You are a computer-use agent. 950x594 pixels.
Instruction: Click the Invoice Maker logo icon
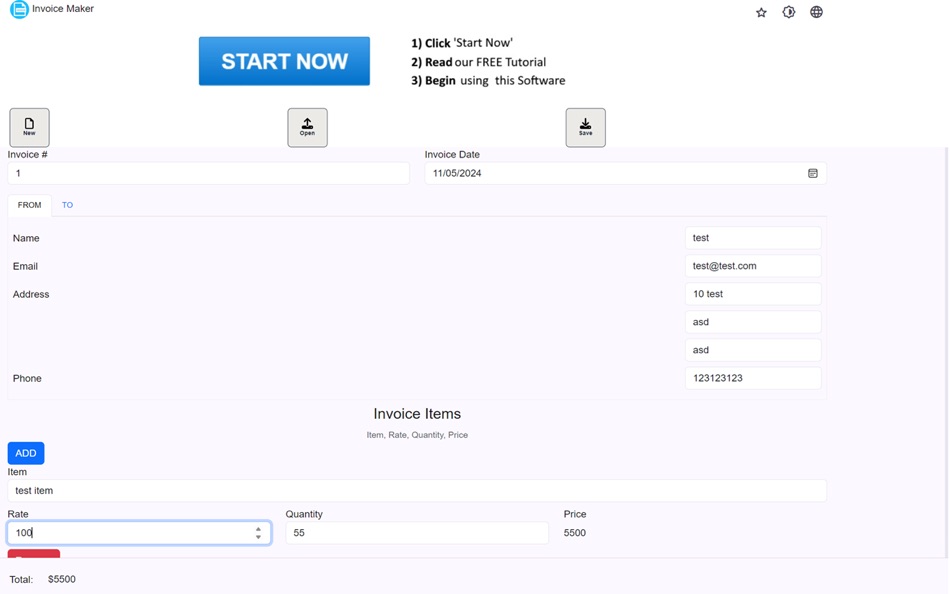pyautogui.click(x=19, y=9)
